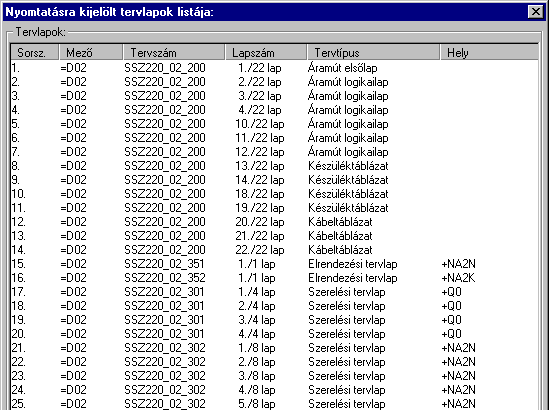Select row 11 Készüléktáblázat 19./22 lap
This screenshot has width=549, height=410.
(x=274, y=208)
